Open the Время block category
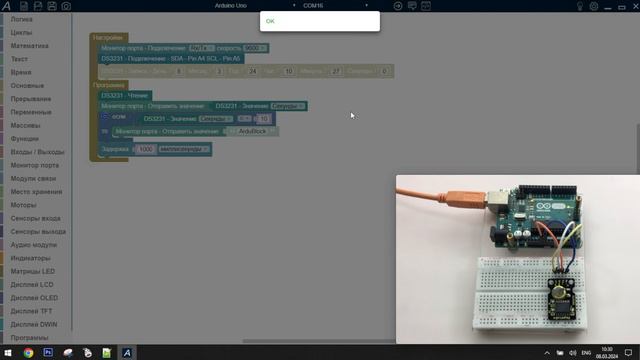The width and height of the screenshot is (640, 360). pyautogui.click(x=21, y=72)
